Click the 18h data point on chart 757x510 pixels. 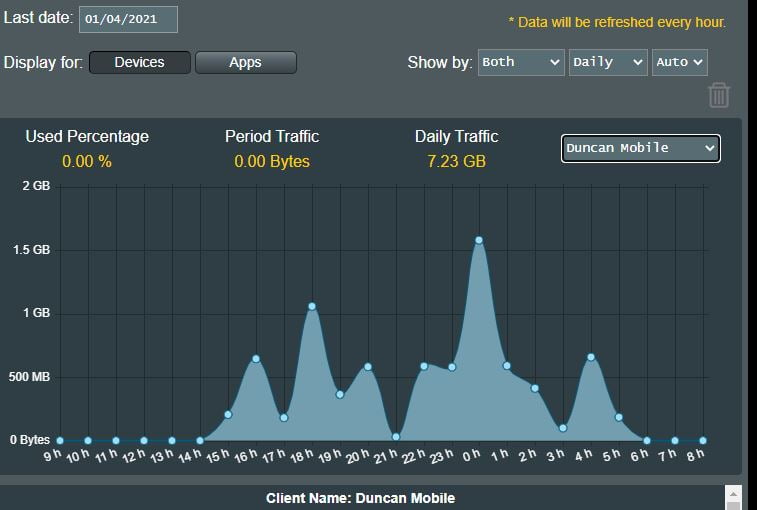click(312, 306)
